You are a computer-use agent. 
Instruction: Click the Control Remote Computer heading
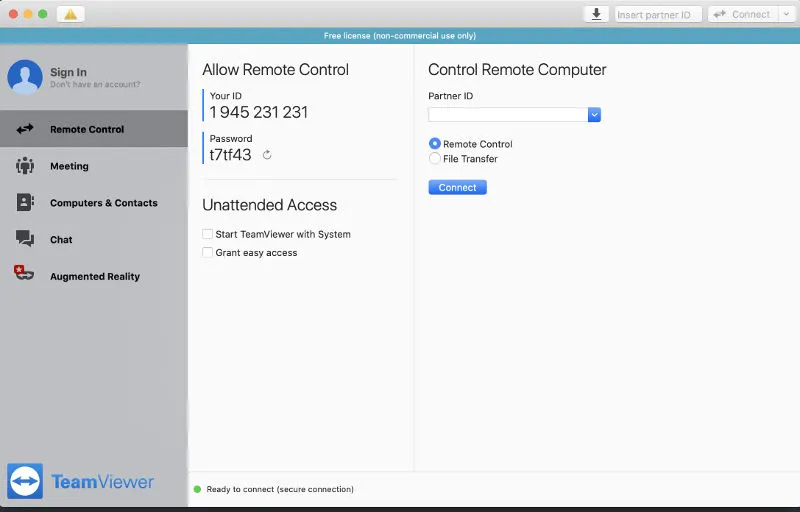coord(517,69)
